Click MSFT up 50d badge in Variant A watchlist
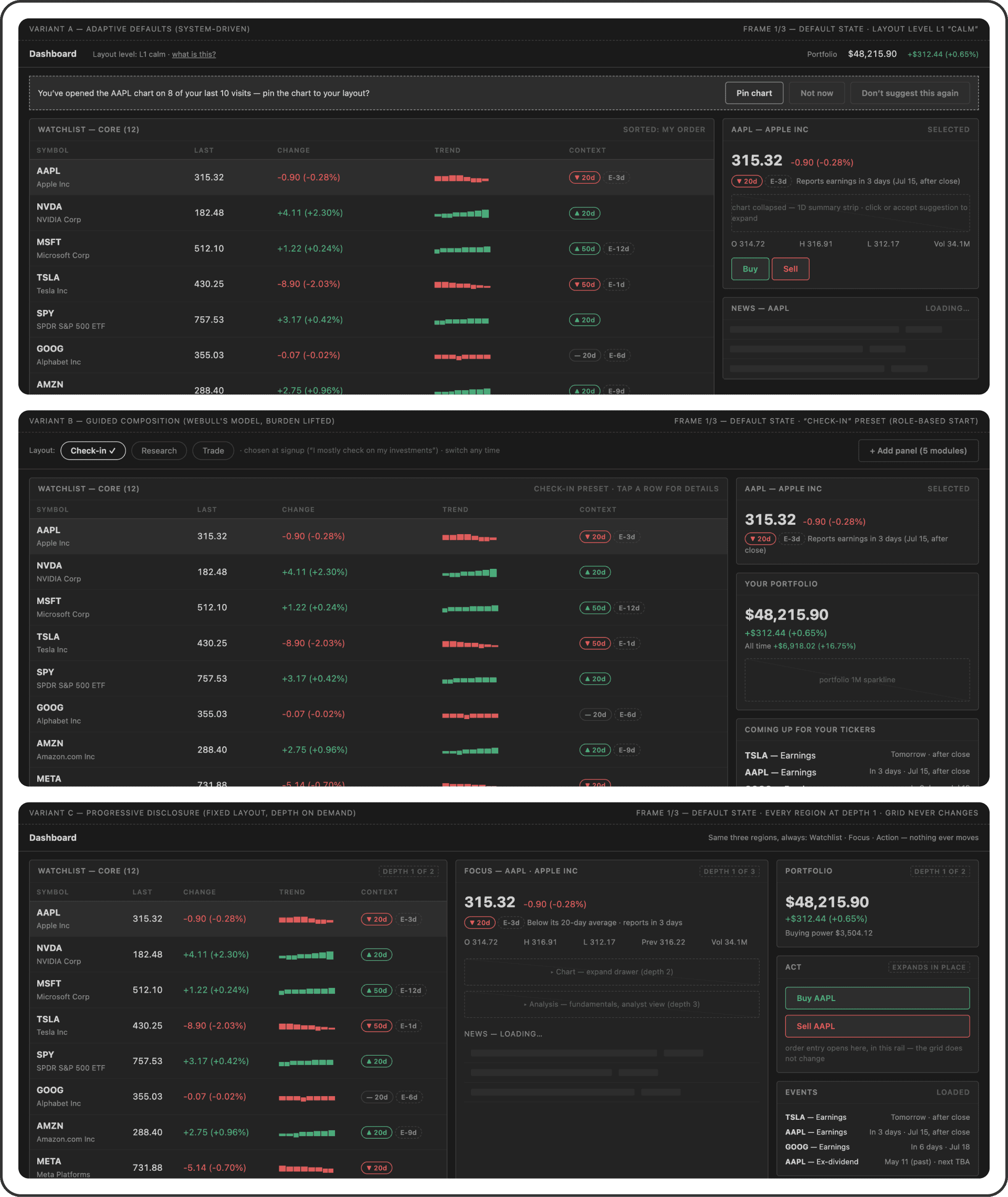 pyautogui.click(x=584, y=248)
